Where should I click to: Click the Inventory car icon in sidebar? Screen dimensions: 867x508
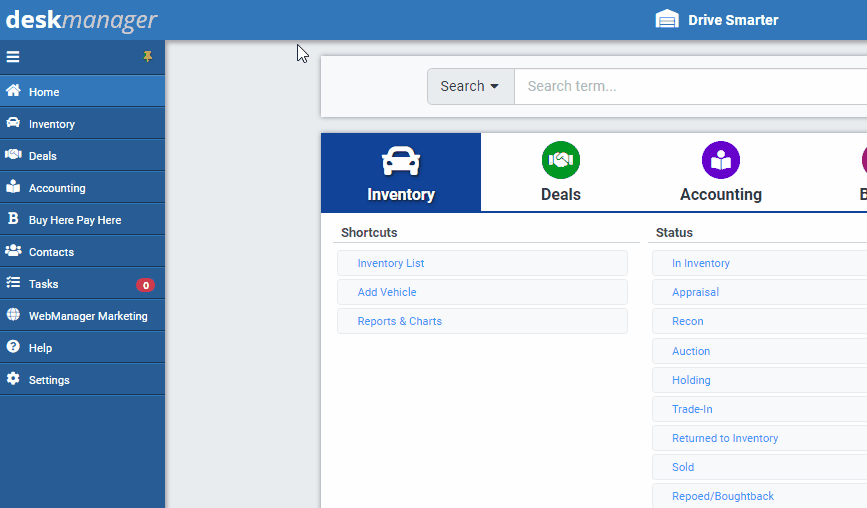pyautogui.click(x=13, y=123)
